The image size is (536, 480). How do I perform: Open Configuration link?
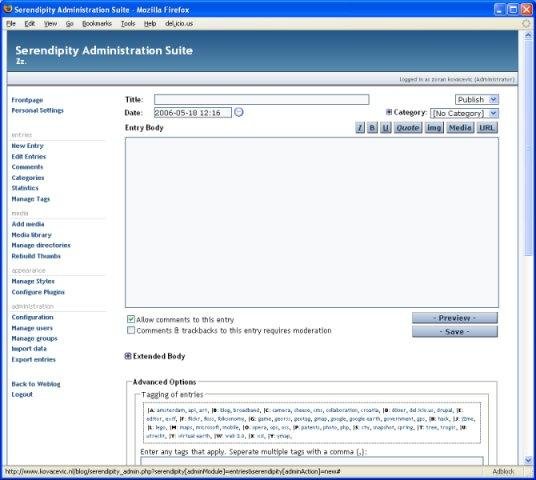pos(32,317)
